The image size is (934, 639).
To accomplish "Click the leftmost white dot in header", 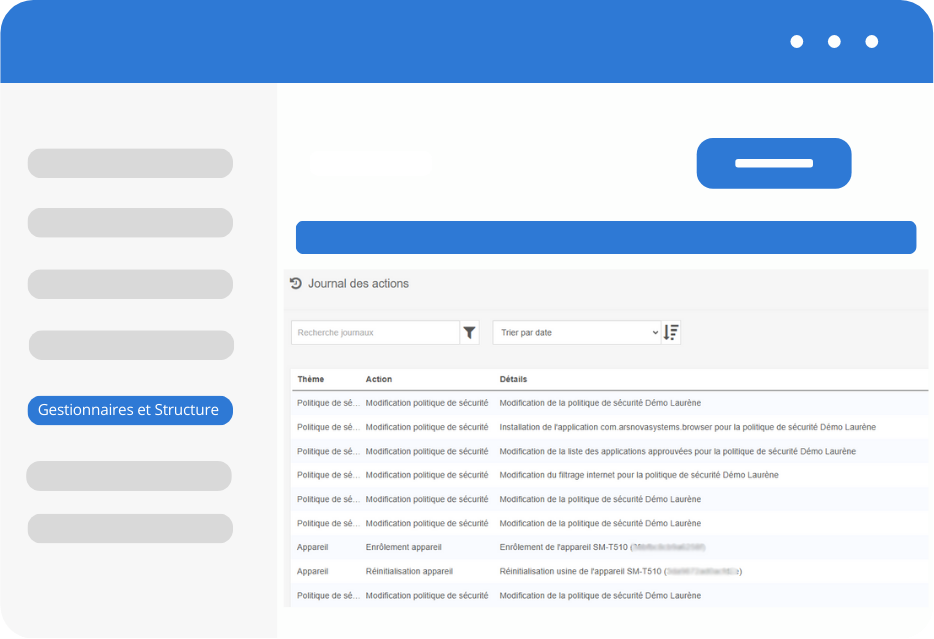I will pyautogui.click(x=797, y=42).
